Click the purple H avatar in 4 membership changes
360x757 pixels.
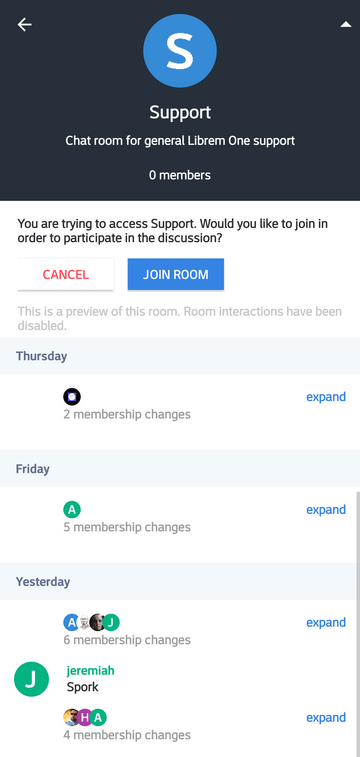[x=84, y=718]
